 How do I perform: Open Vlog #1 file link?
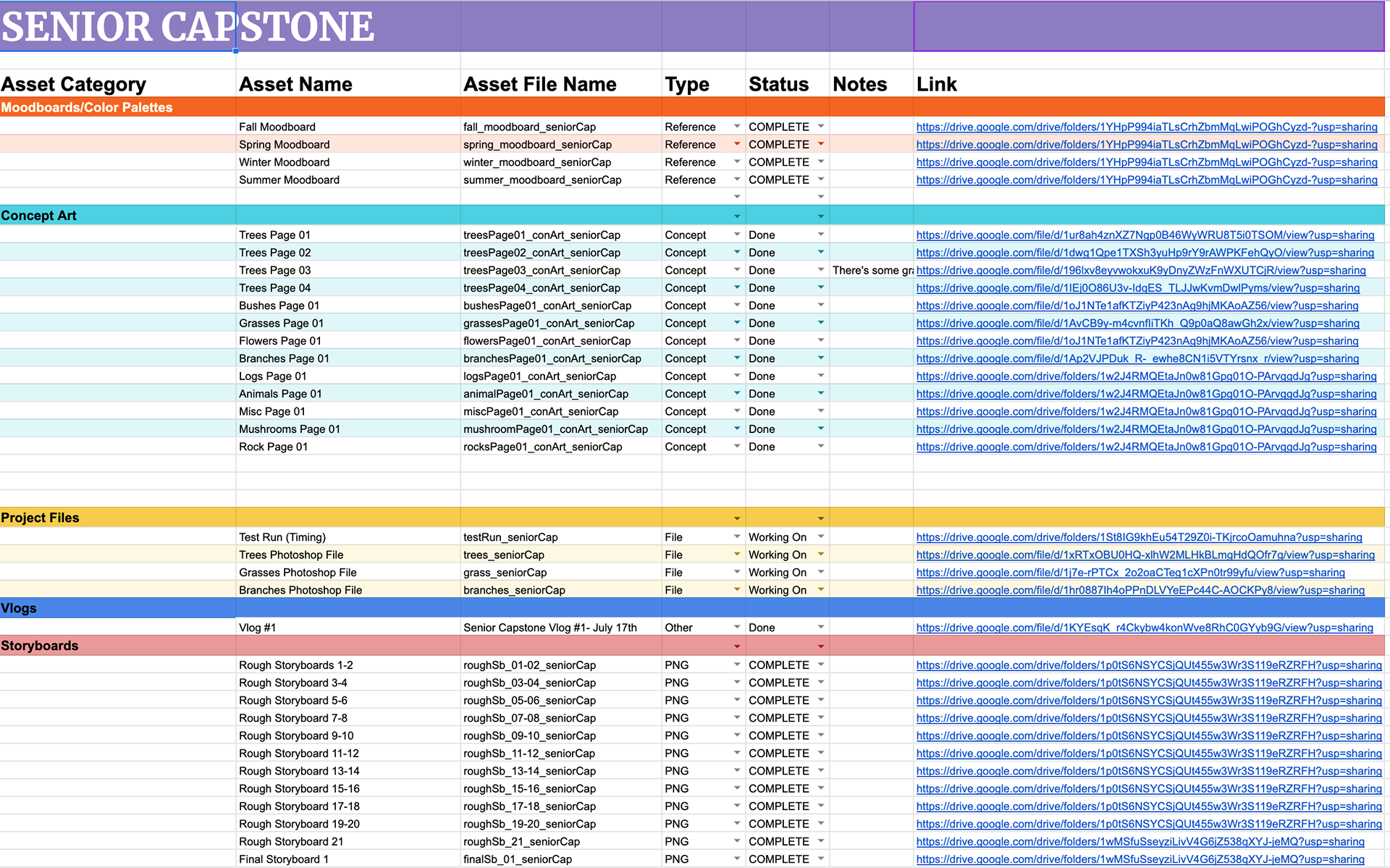[1145, 628]
